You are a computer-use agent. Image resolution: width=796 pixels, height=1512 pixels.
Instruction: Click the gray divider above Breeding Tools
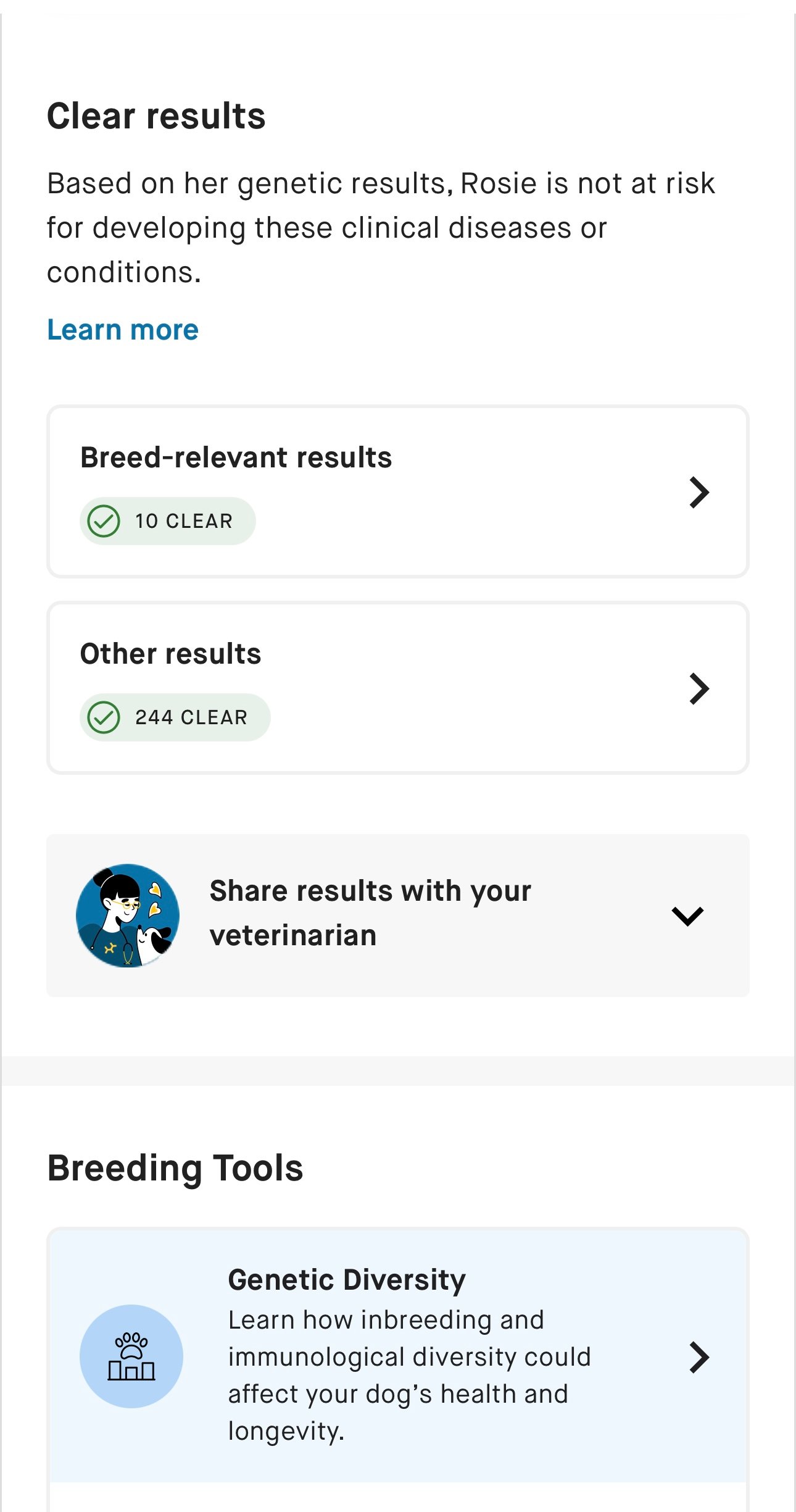pyautogui.click(x=398, y=1071)
